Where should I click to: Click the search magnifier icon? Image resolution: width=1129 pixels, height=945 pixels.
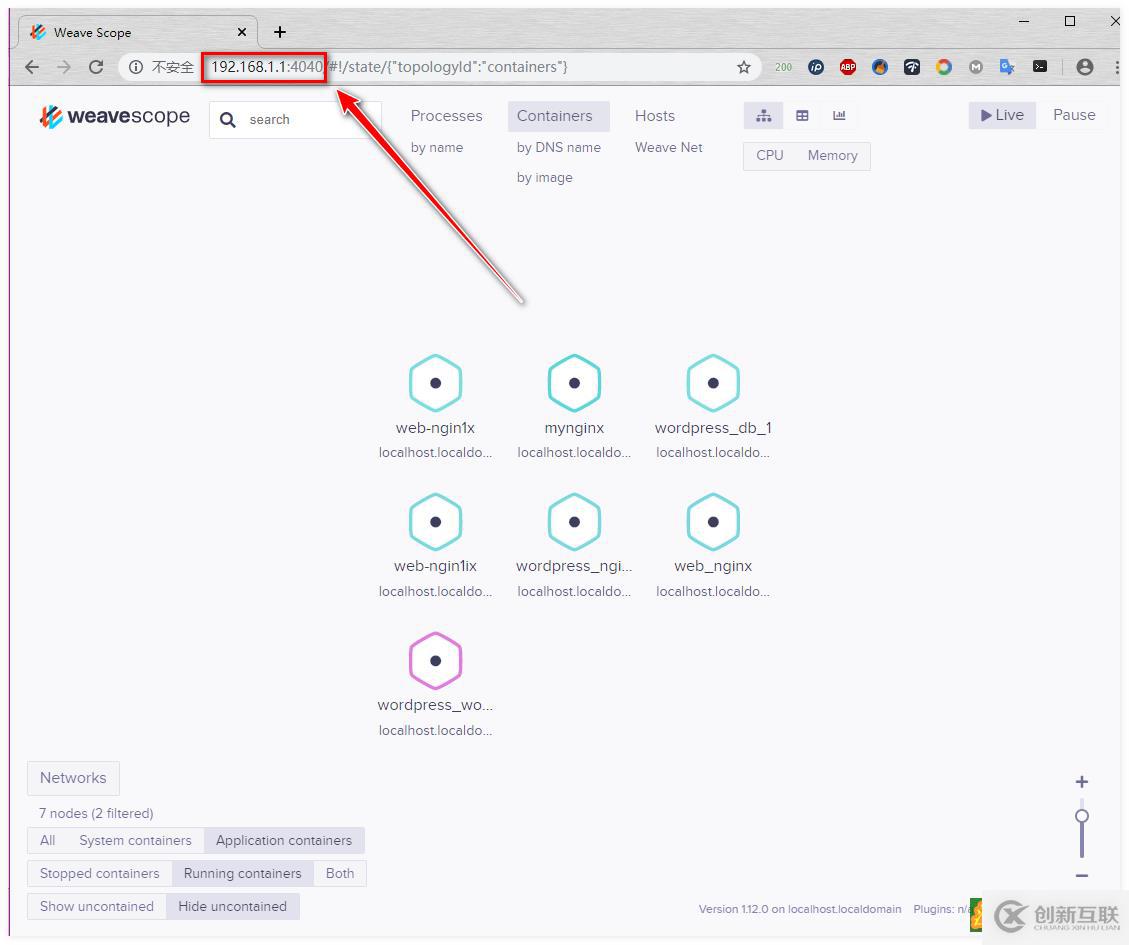point(228,120)
